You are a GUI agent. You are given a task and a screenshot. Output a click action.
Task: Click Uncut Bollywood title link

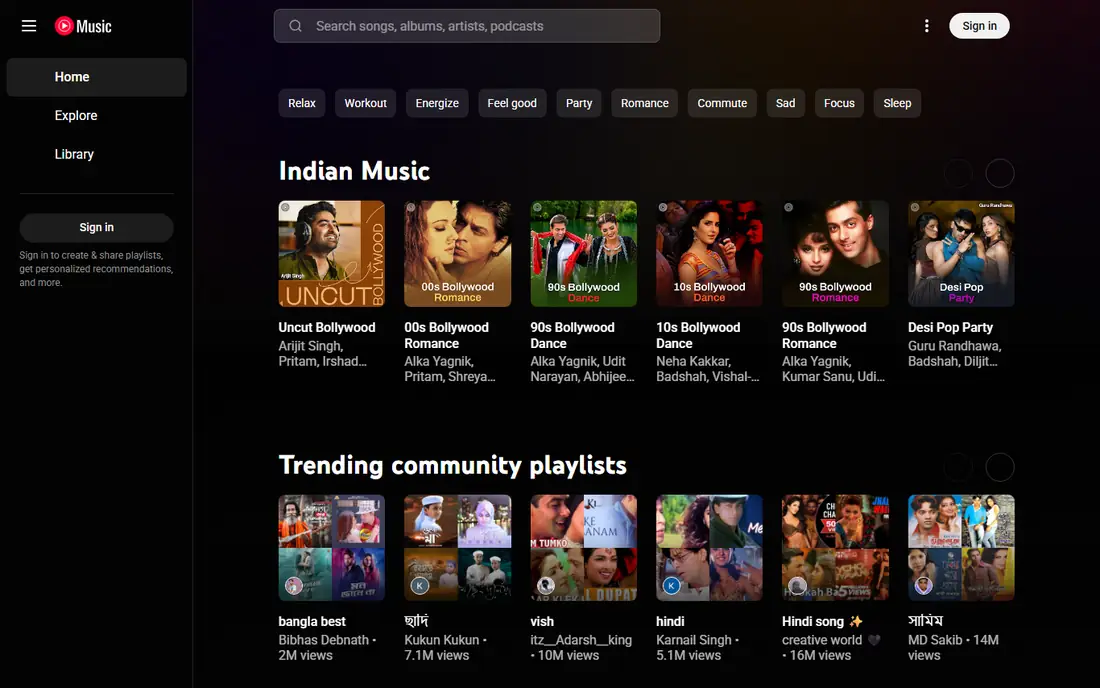tap(327, 328)
